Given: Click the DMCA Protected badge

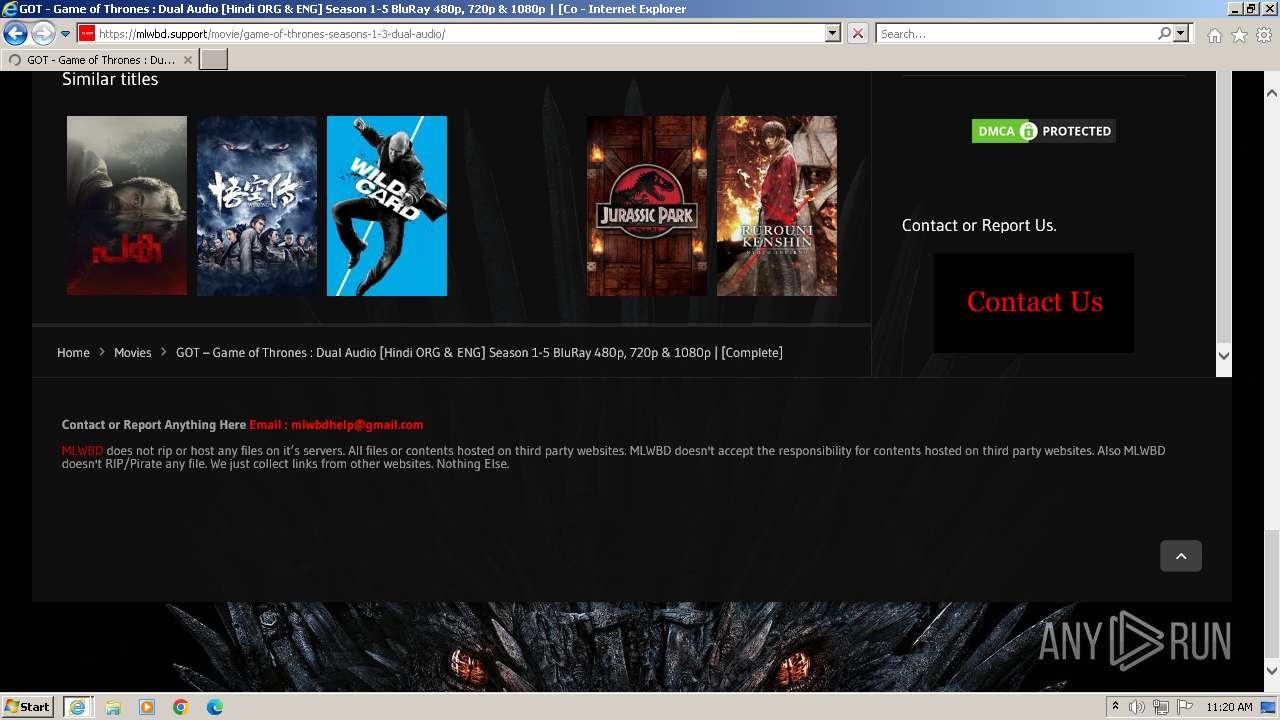Looking at the screenshot, I should coord(1043,131).
